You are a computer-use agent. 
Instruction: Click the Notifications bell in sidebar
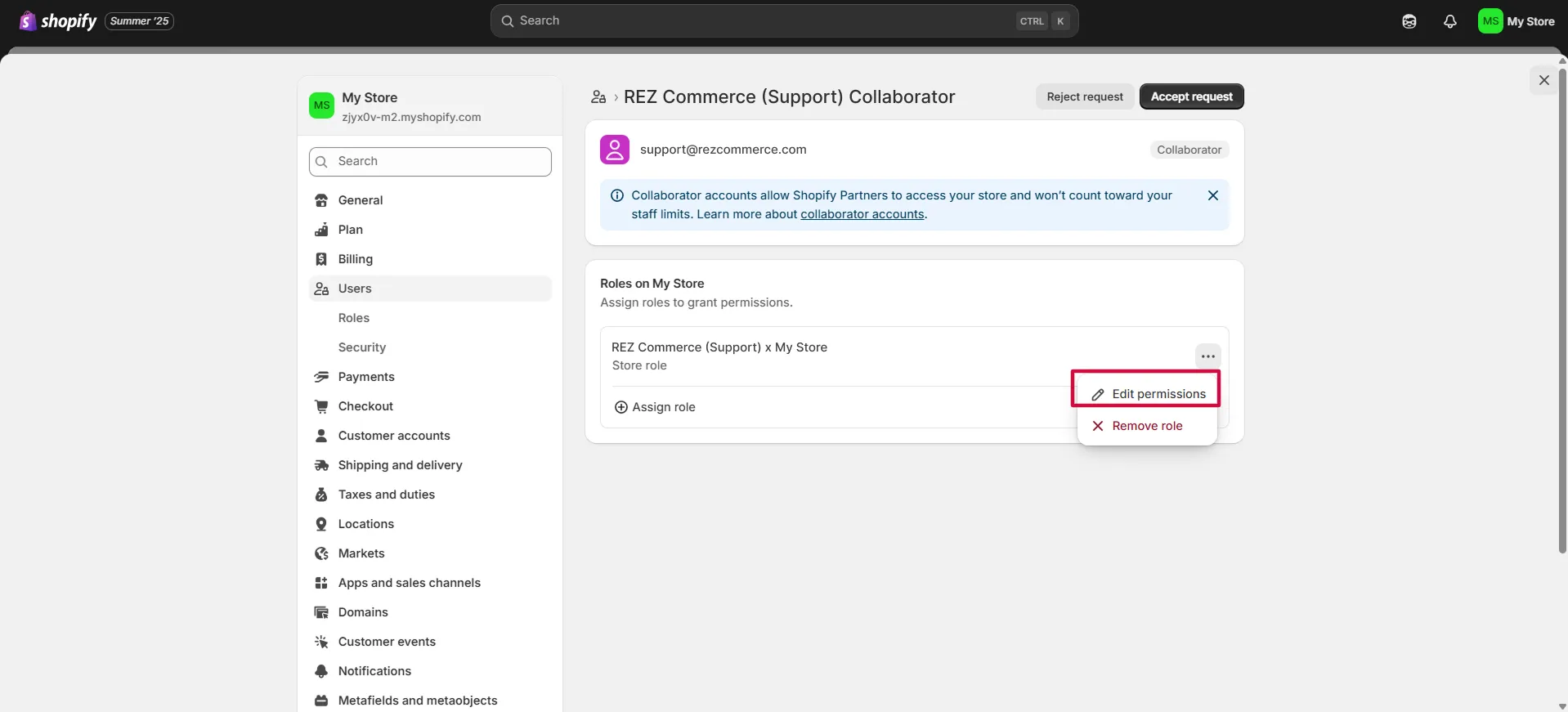pos(321,671)
